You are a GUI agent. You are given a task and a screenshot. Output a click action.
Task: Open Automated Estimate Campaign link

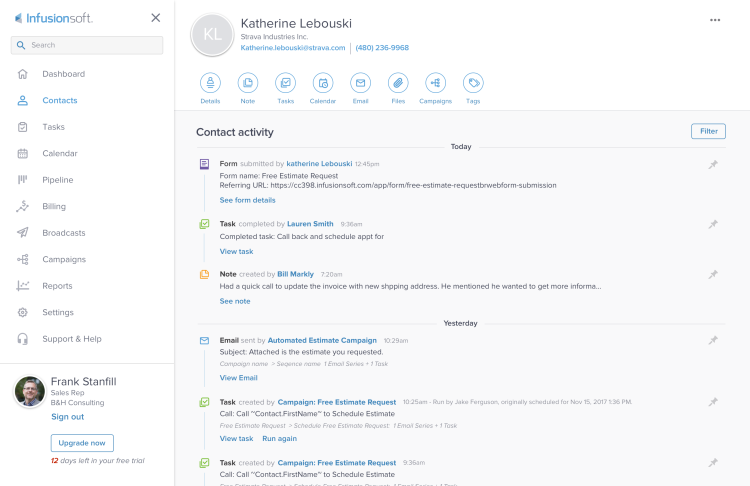(322, 340)
